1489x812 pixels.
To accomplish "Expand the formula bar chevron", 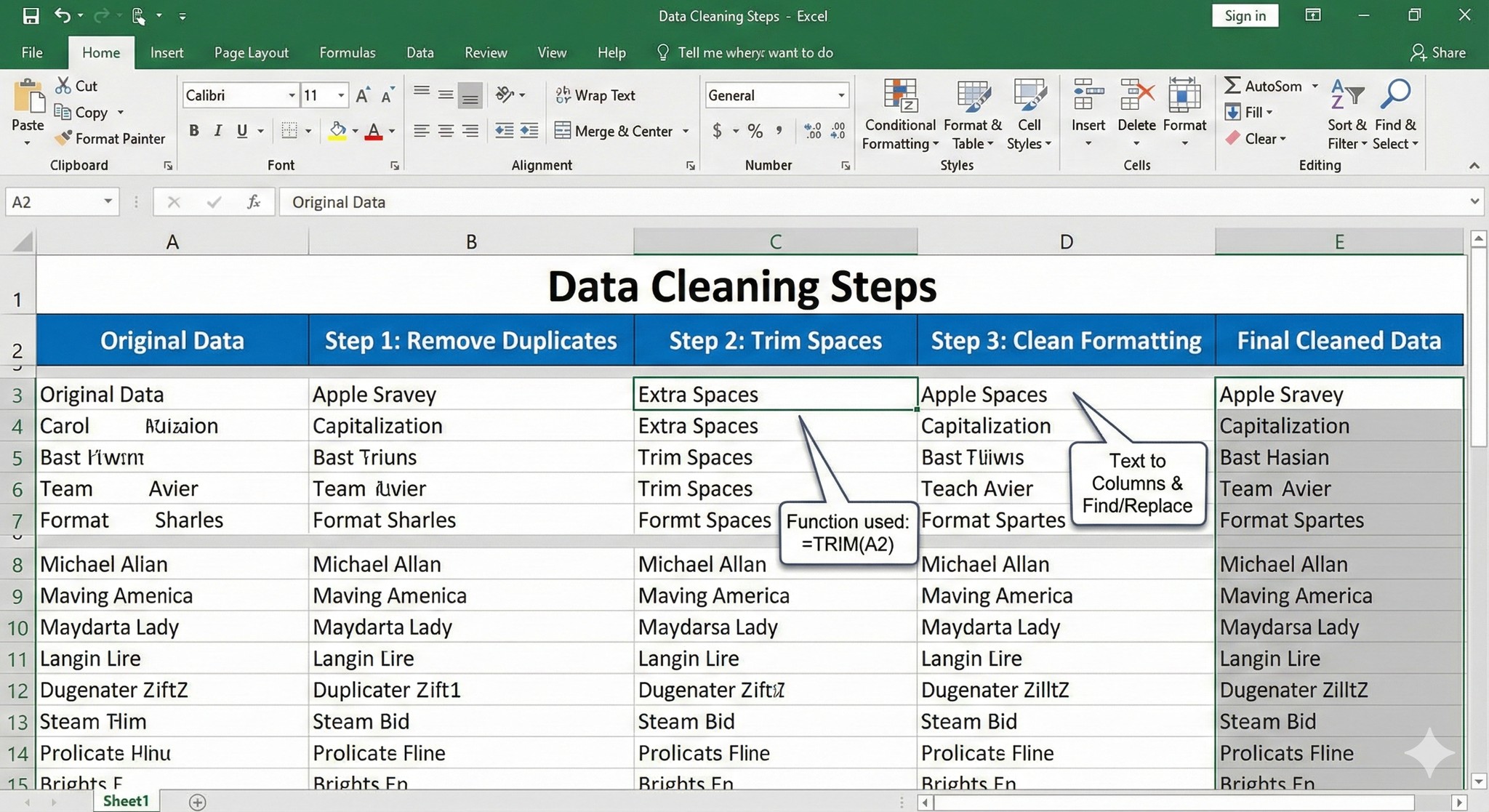I will click(x=1474, y=201).
